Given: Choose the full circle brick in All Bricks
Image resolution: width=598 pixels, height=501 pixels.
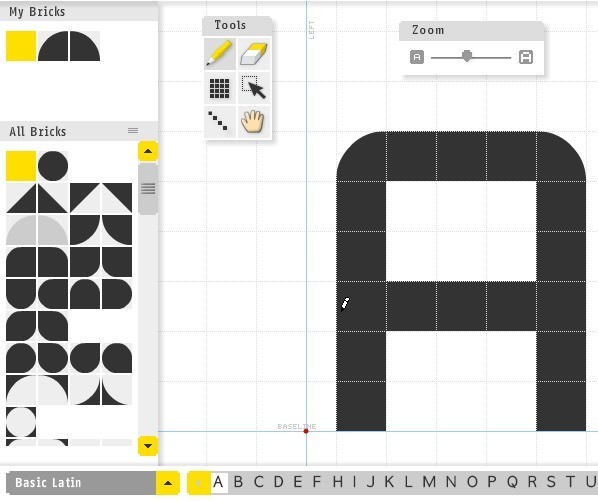Looking at the screenshot, I should [x=53, y=166].
